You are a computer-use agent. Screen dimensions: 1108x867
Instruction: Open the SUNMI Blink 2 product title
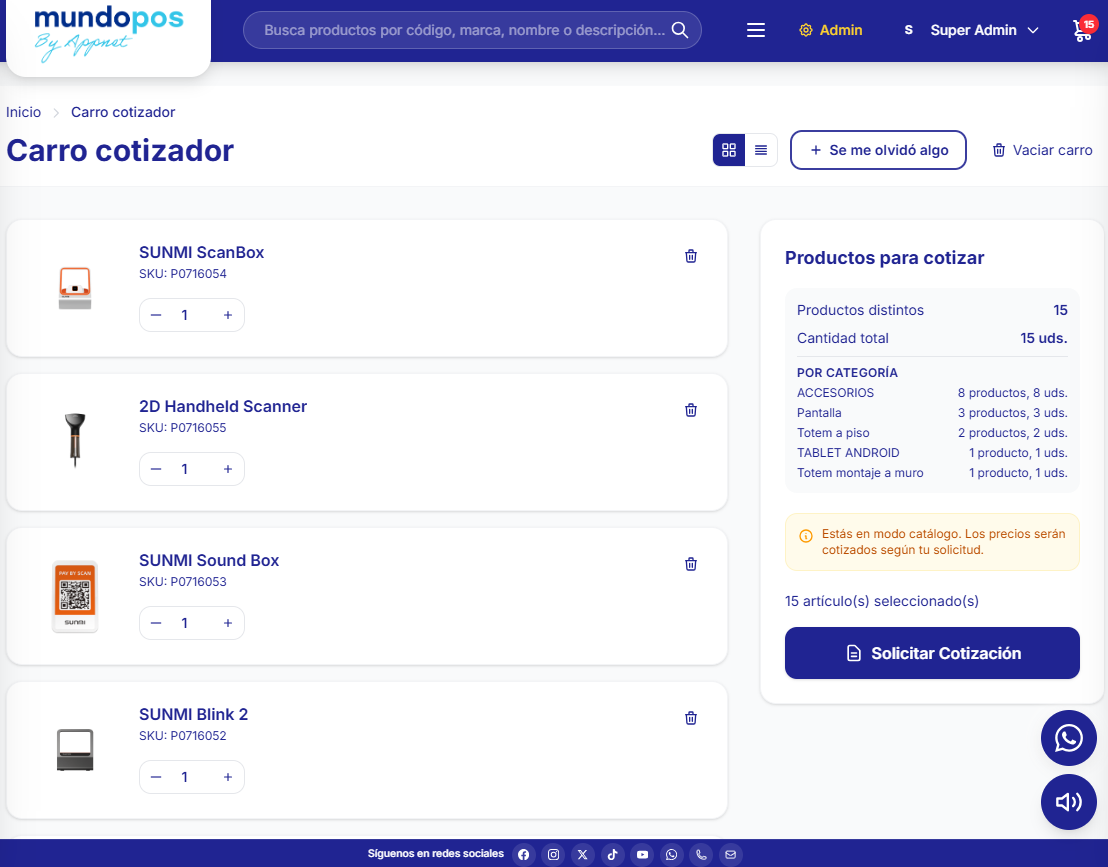point(193,714)
